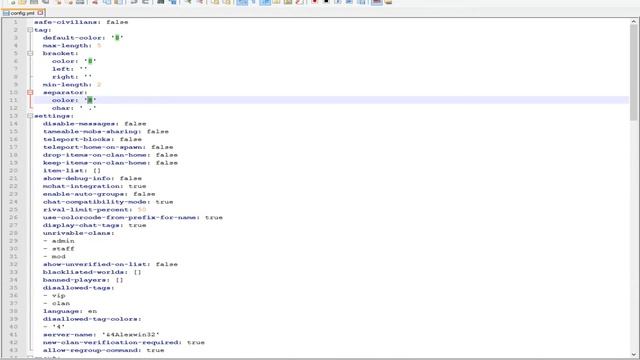Select line 20 via its line number
The width and height of the screenshot is (640, 360).
coord(13,171)
